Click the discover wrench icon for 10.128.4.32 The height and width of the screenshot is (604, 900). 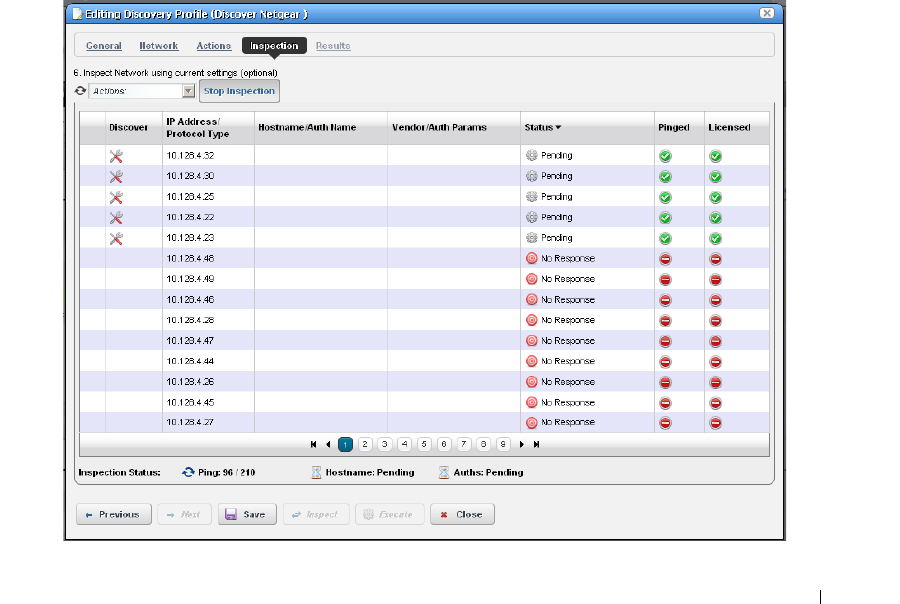[116, 156]
